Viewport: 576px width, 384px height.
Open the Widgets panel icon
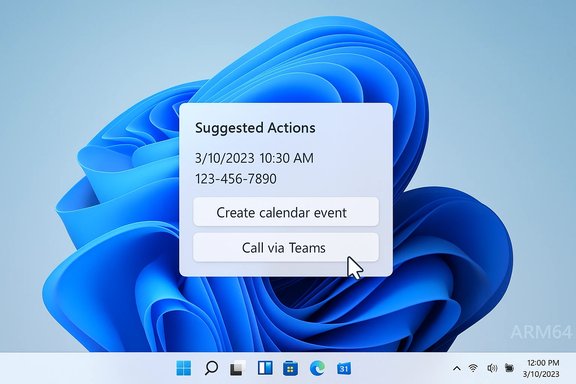coord(265,368)
